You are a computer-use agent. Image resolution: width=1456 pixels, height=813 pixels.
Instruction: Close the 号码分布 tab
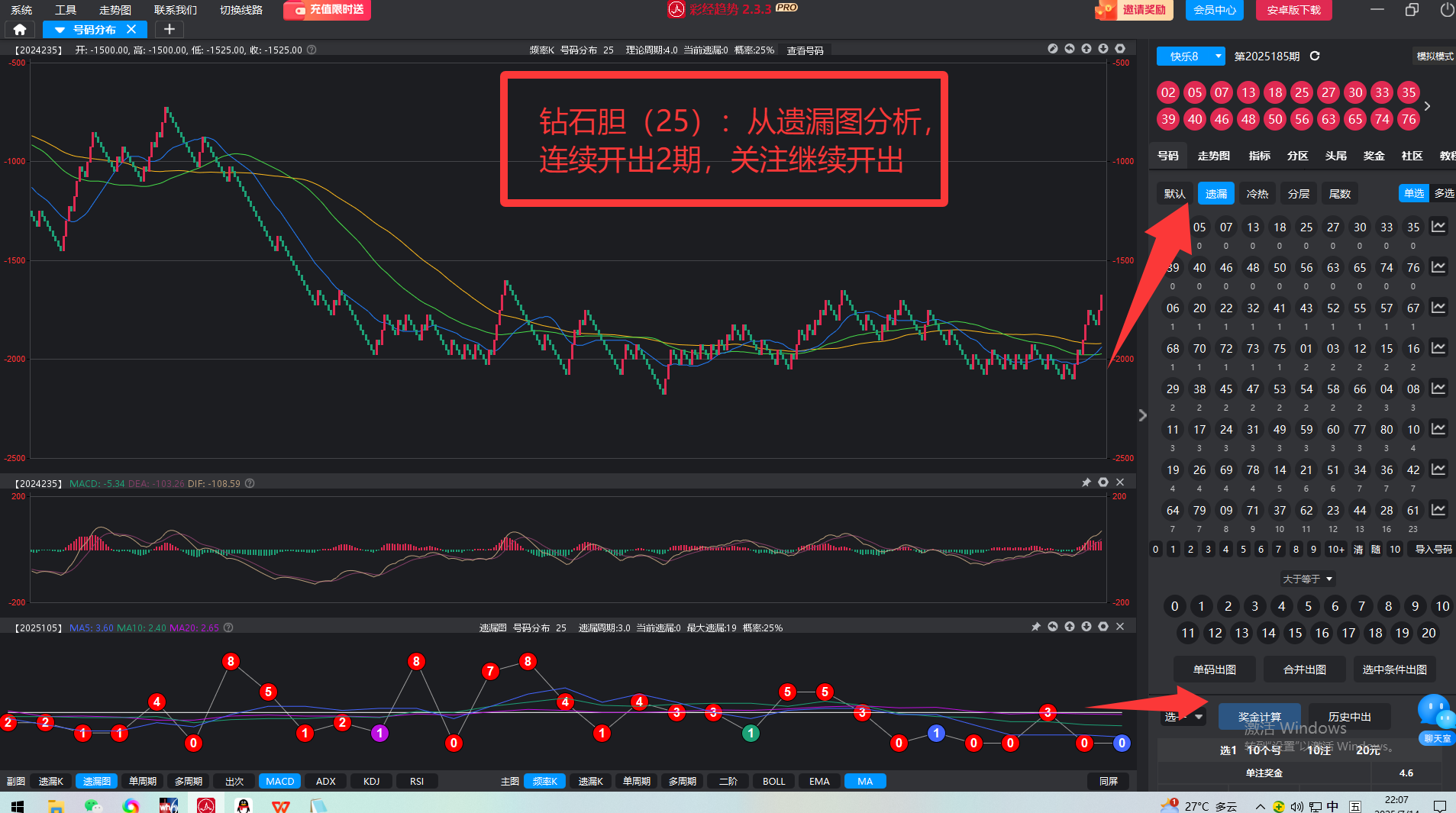[x=131, y=29]
